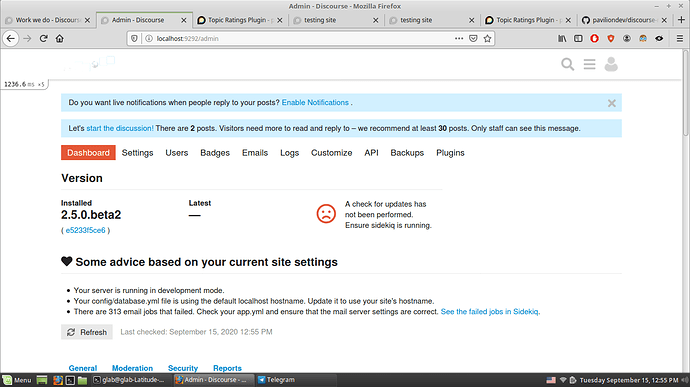Open the Discourse search icon
The height and width of the screenshot is (387, 690).
568,64
